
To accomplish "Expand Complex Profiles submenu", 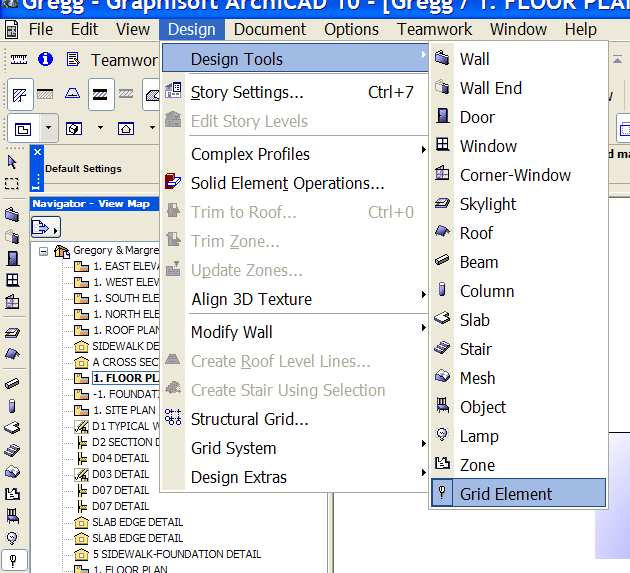I will (x=295, y=154).
